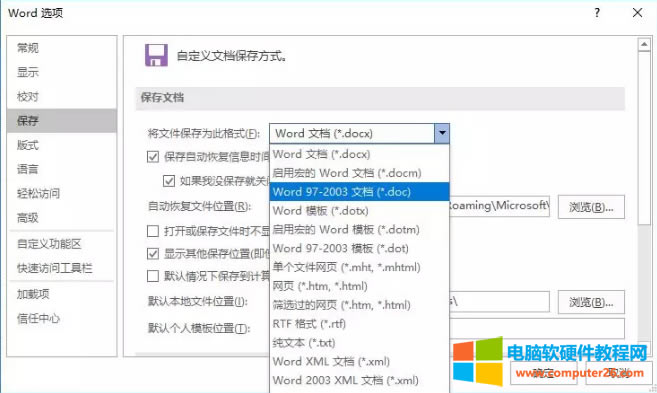Click the 将文件保存为此格式(F): label
The image size is (657, 393).
point(204,133)
